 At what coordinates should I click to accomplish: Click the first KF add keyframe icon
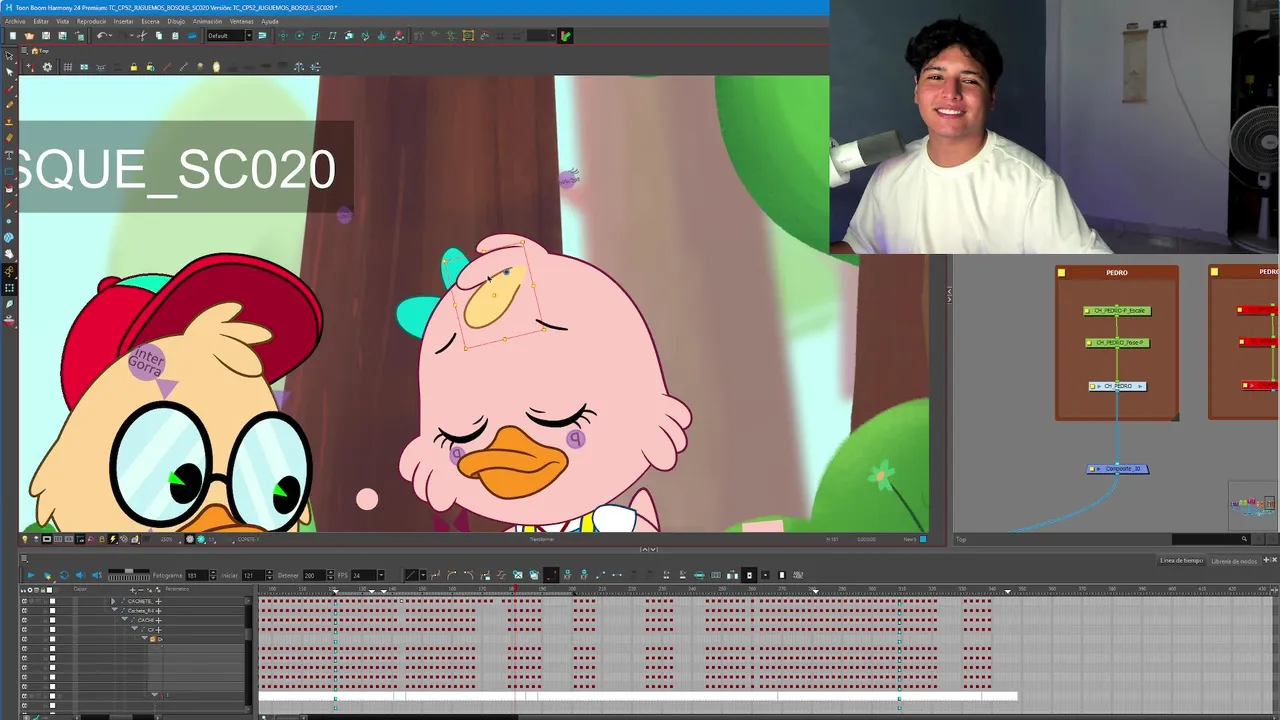tap(567, 575)
